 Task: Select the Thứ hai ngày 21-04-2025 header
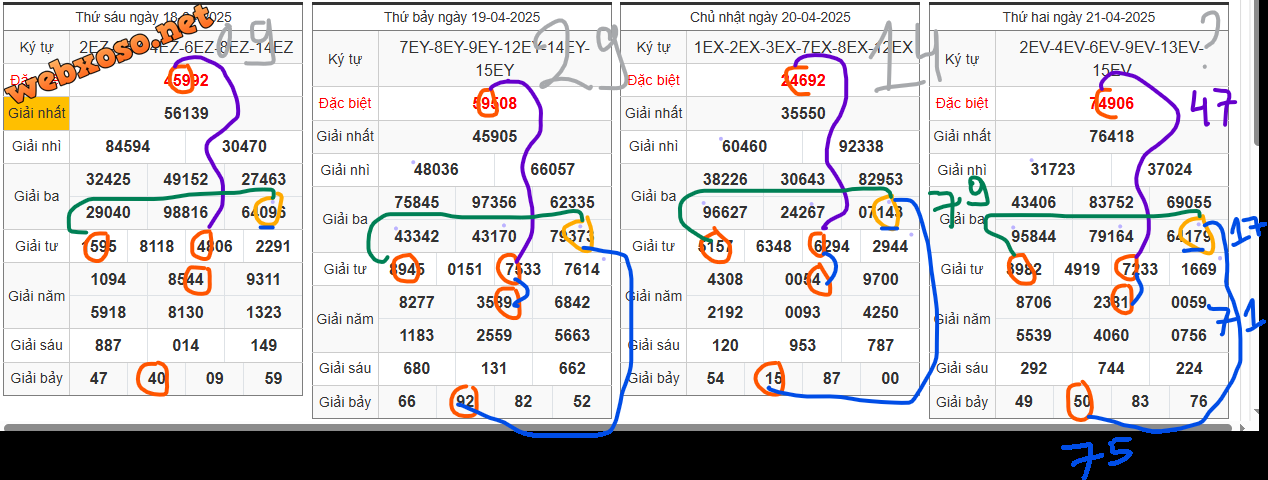(x=1078, y=17)
